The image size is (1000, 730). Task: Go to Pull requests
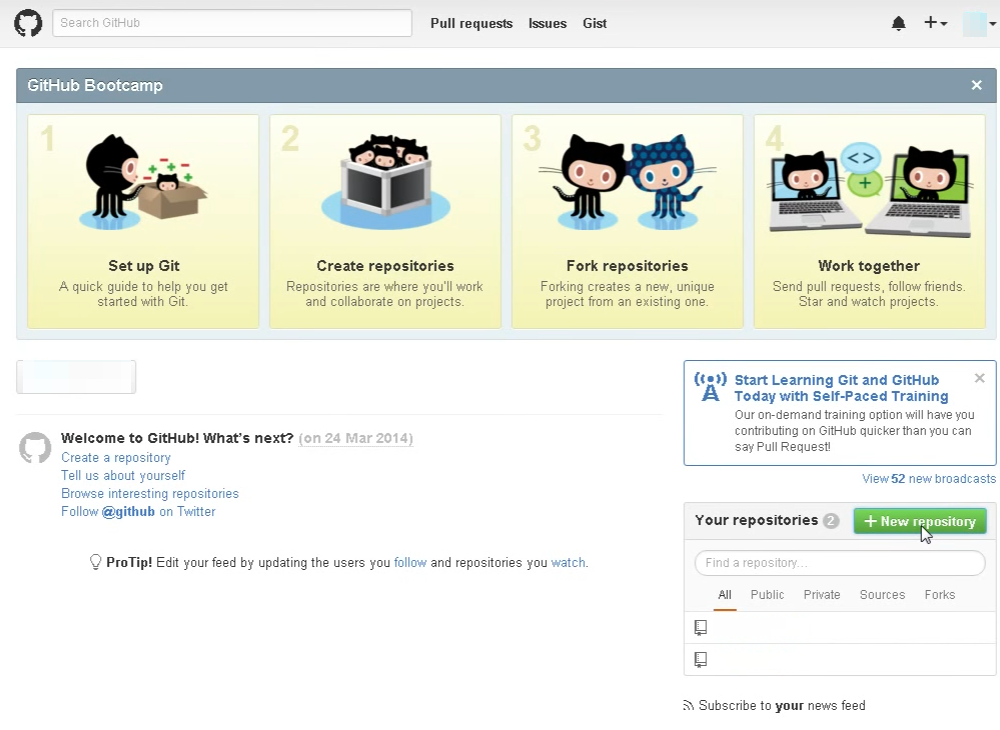(471, 24)
